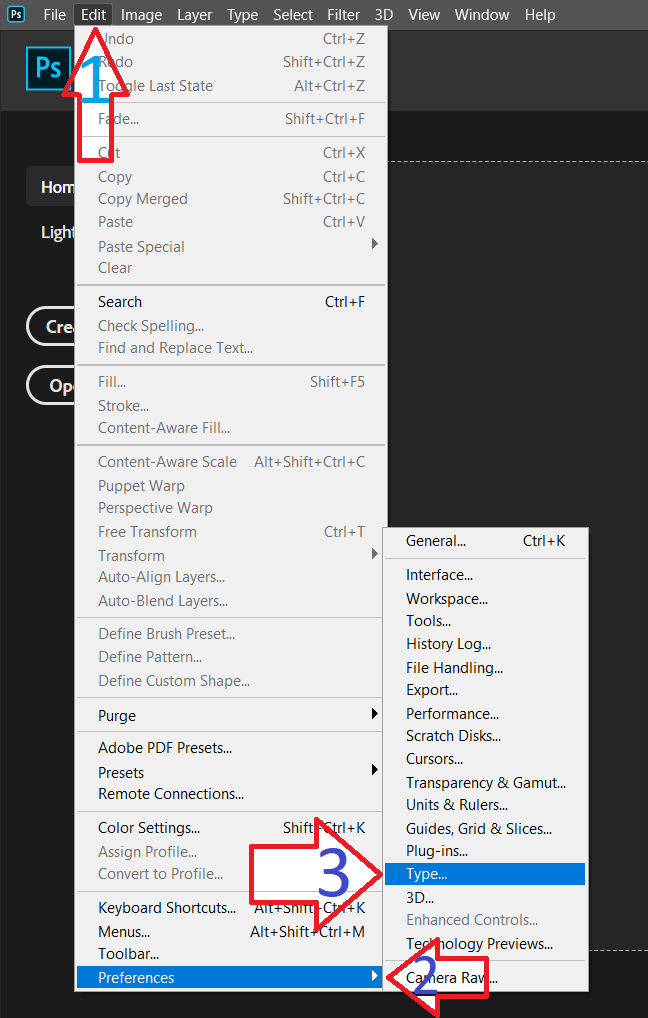This screenshot has height=1018, width=648.
Task: Expand the Purge submenu
Action: (x=231, y=715)
